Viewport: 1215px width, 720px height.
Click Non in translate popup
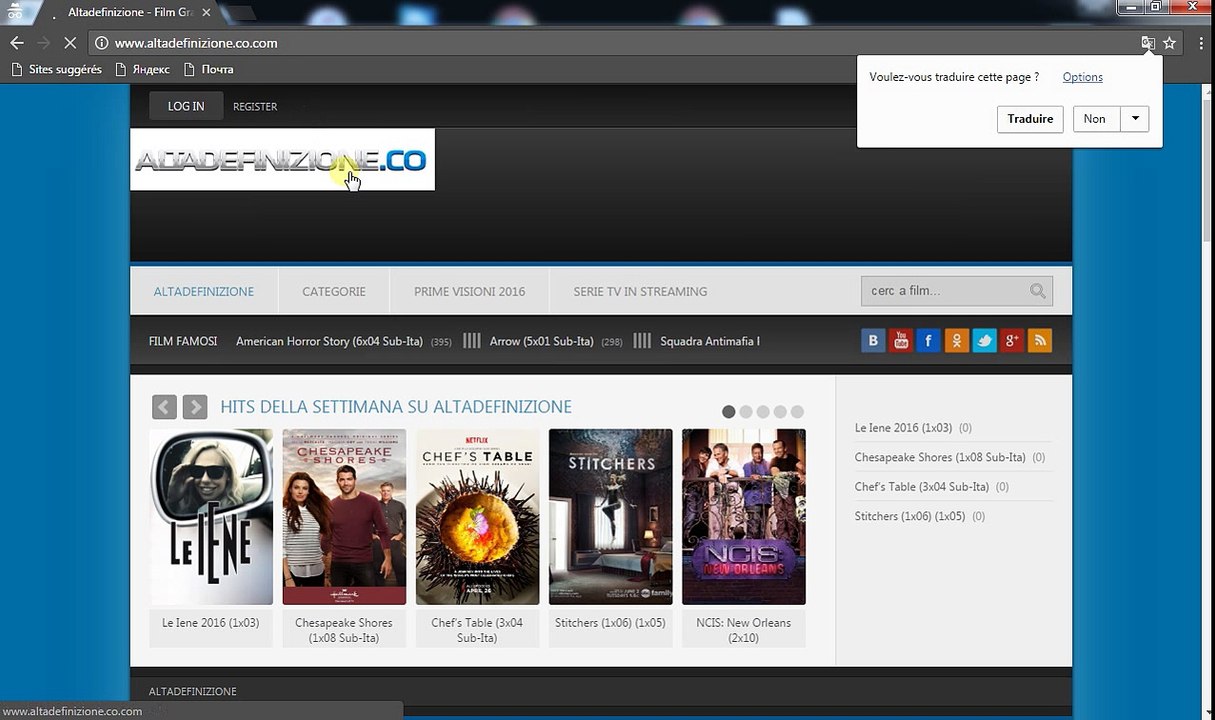pyautogui.click(x=1097, y=119)
